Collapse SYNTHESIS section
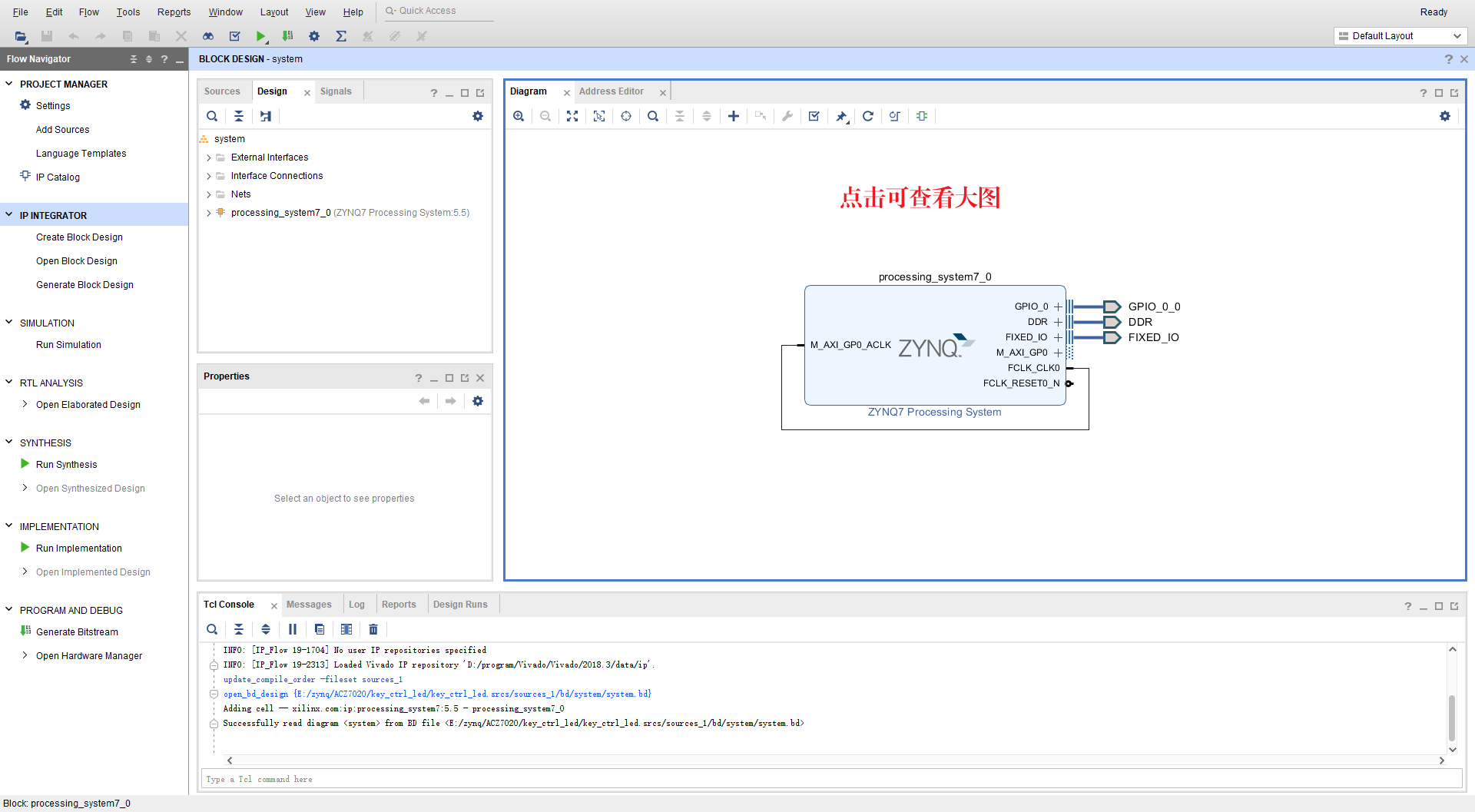Viewport: 1475px width, 812px height. [9, 442]
